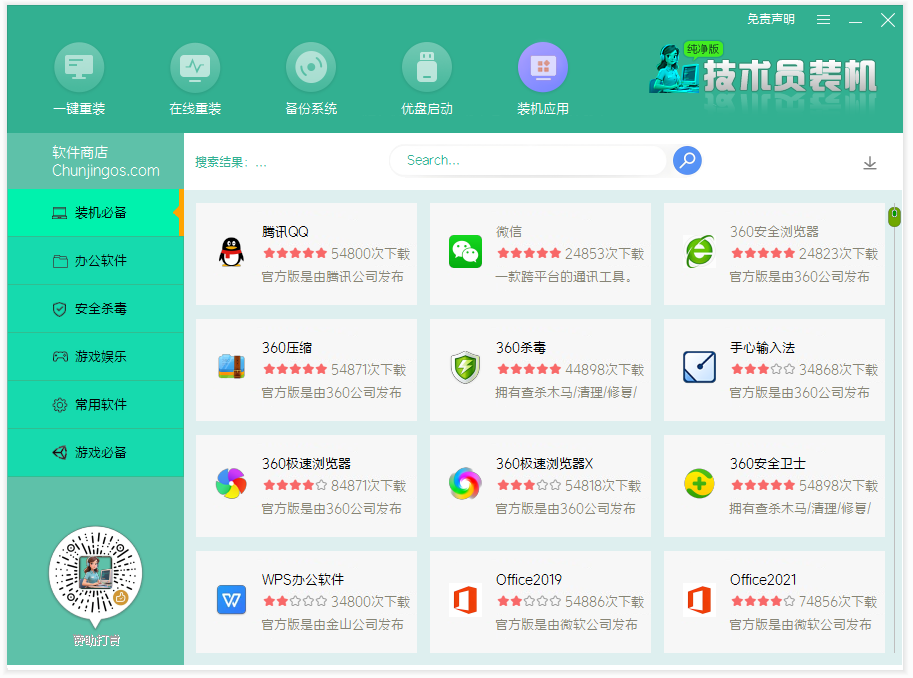This screenshot has width=913, height=678.
Task: Click the 360安全浏览器 title text
Action: [774, 232]
